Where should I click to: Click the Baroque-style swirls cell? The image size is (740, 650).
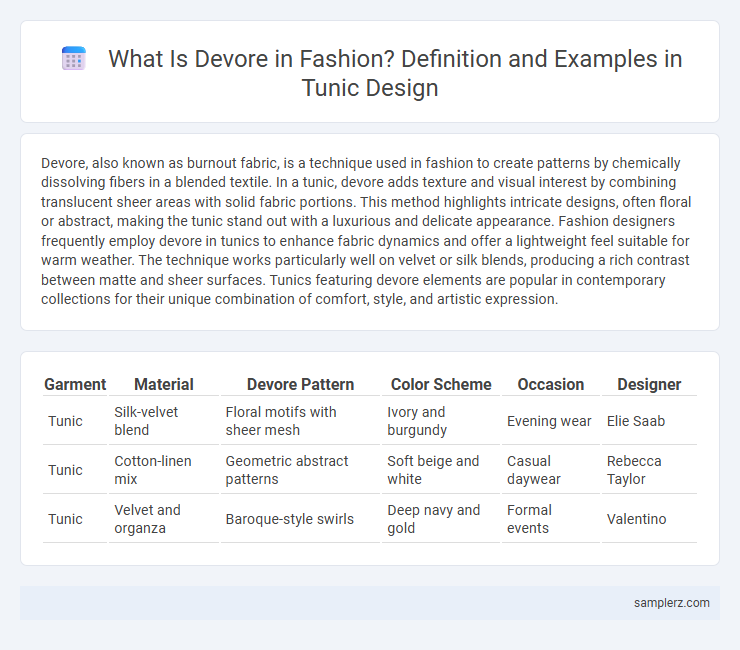[x=300, y=519]
